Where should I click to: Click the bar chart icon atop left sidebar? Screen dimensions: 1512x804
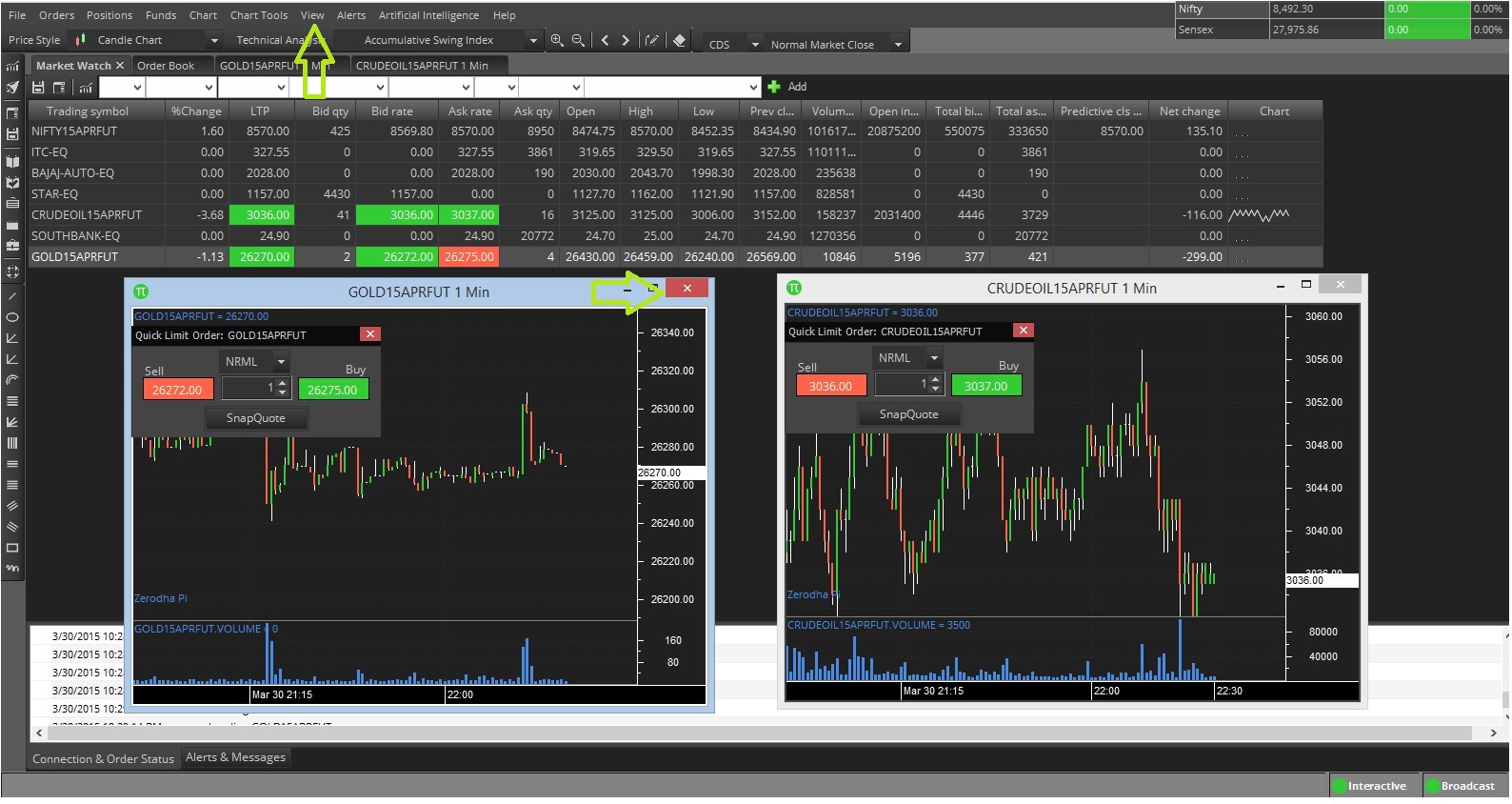[x=12, y=66]
